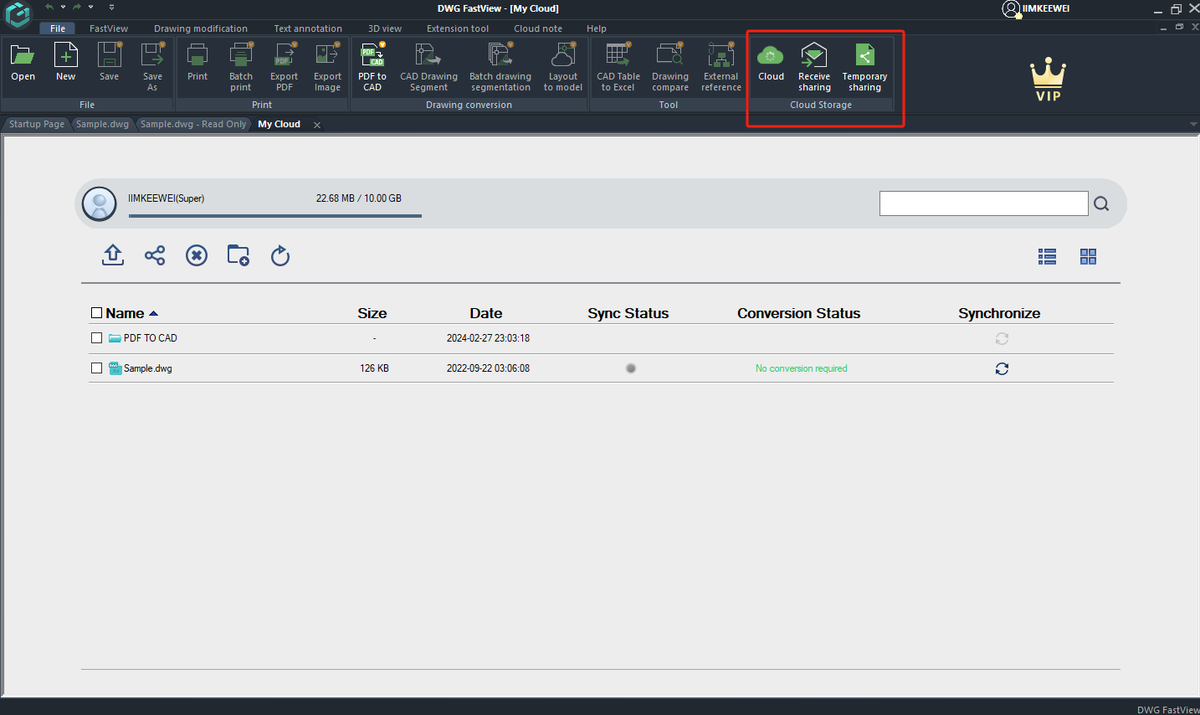This screenshot has width=1200, height=715.
Task: Check the Sample.dwg file checkbox
Action: click(x=96, y=368)
